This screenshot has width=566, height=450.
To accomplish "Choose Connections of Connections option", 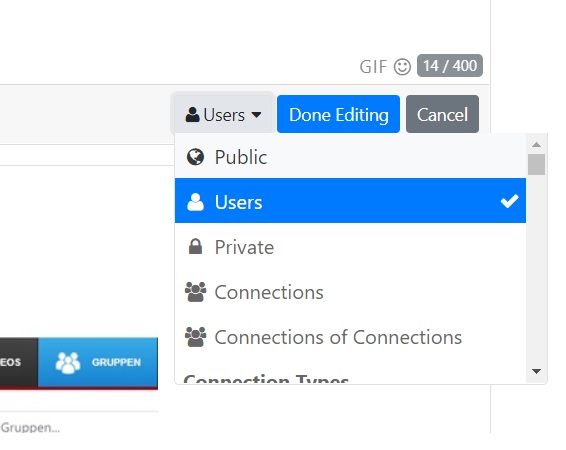I will 350,337.
